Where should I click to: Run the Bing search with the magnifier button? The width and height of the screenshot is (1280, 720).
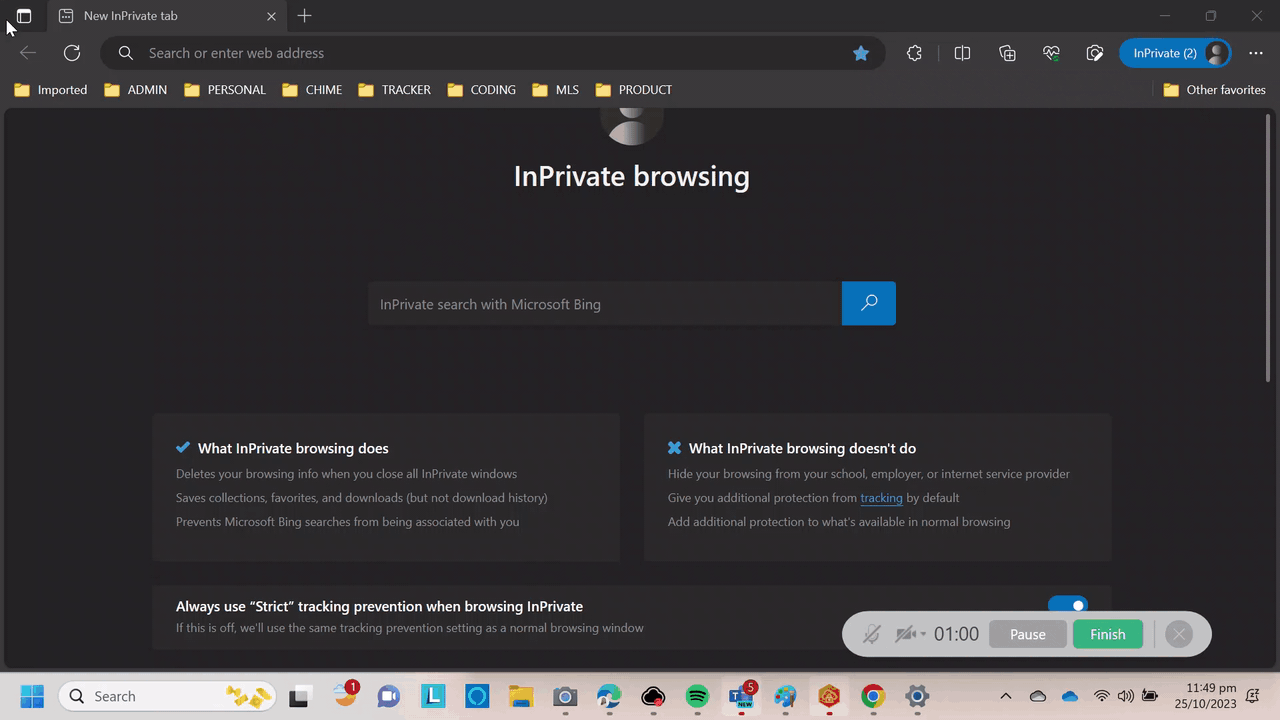click(x=868, y=303)
